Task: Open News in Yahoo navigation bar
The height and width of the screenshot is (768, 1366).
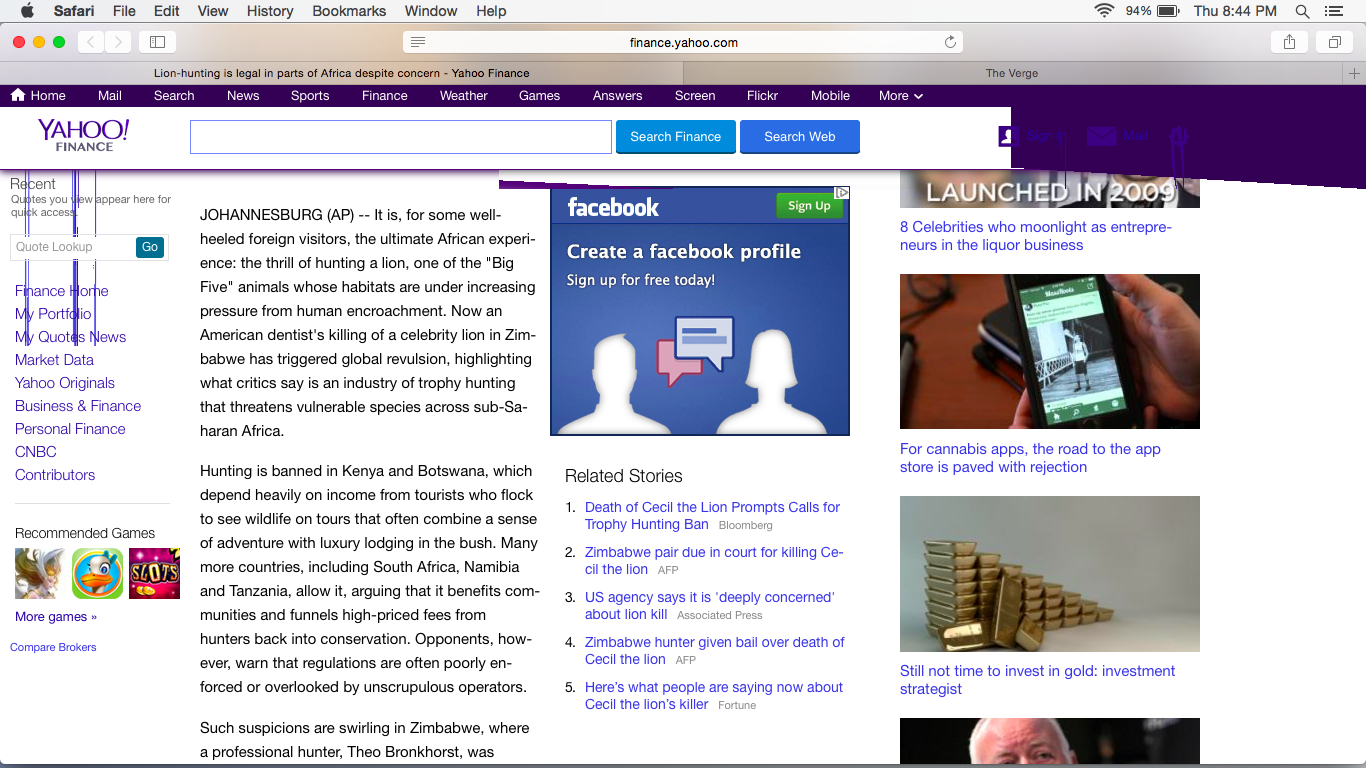Action: pyautogui.click(x=243, y=96)
